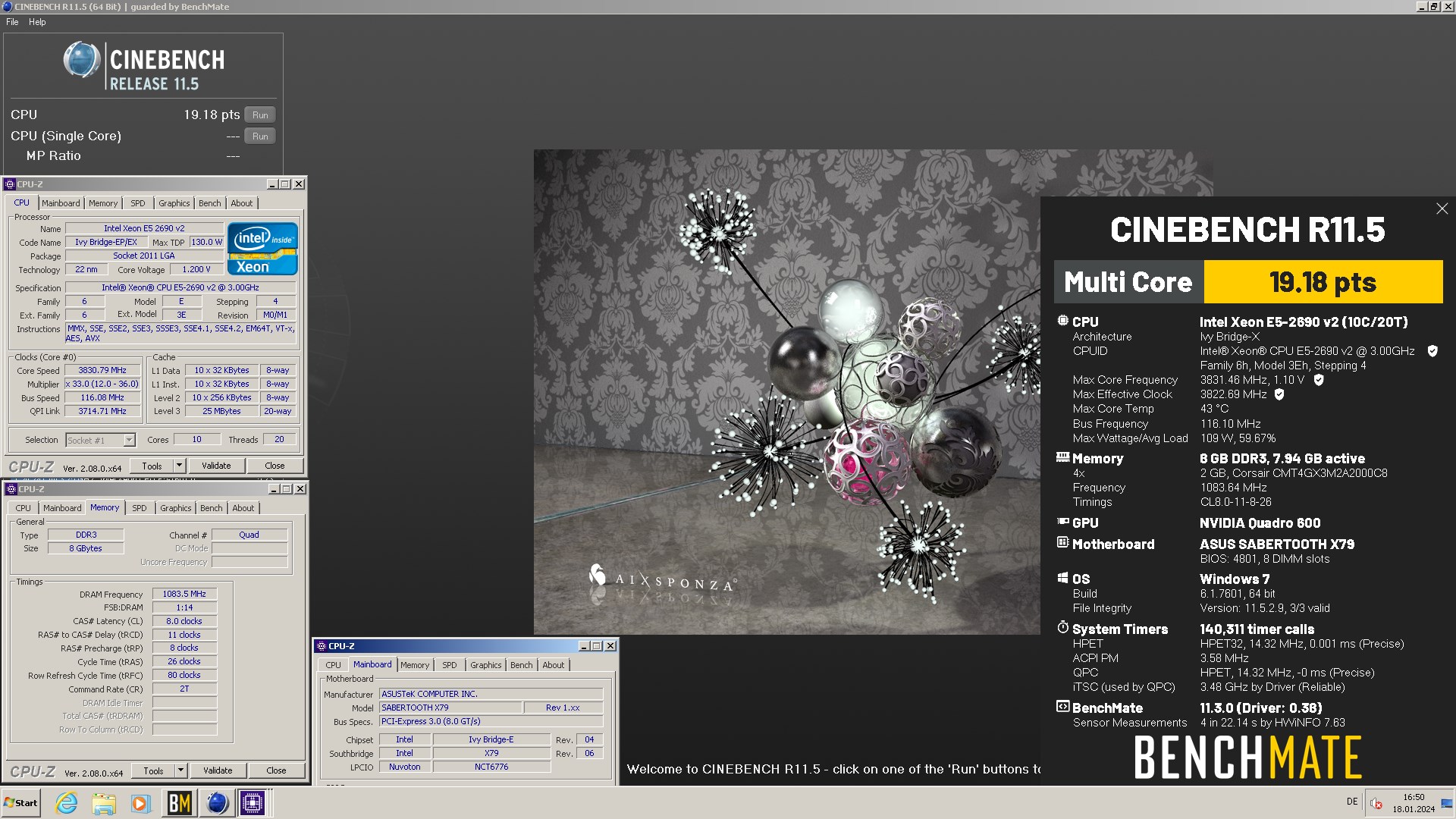
Task: Click the DE language indicator in tray
Action: click(1352, 802)
